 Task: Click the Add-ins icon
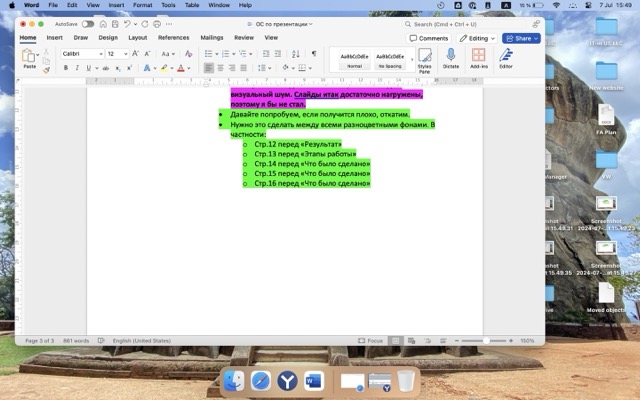click(x=478, y=58)
